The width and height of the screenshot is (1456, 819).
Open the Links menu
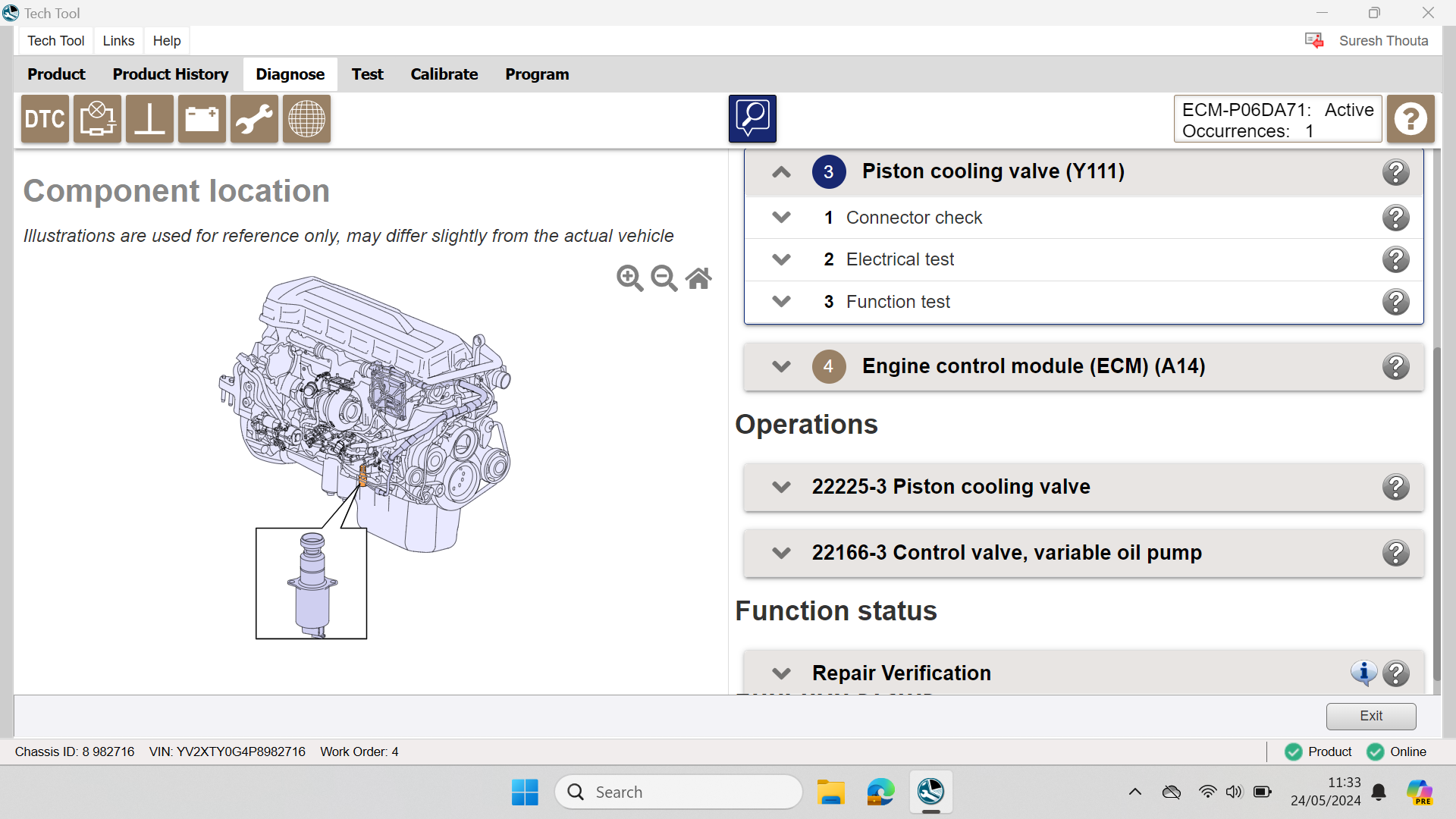pyautogui.click(x=118, y=41)
